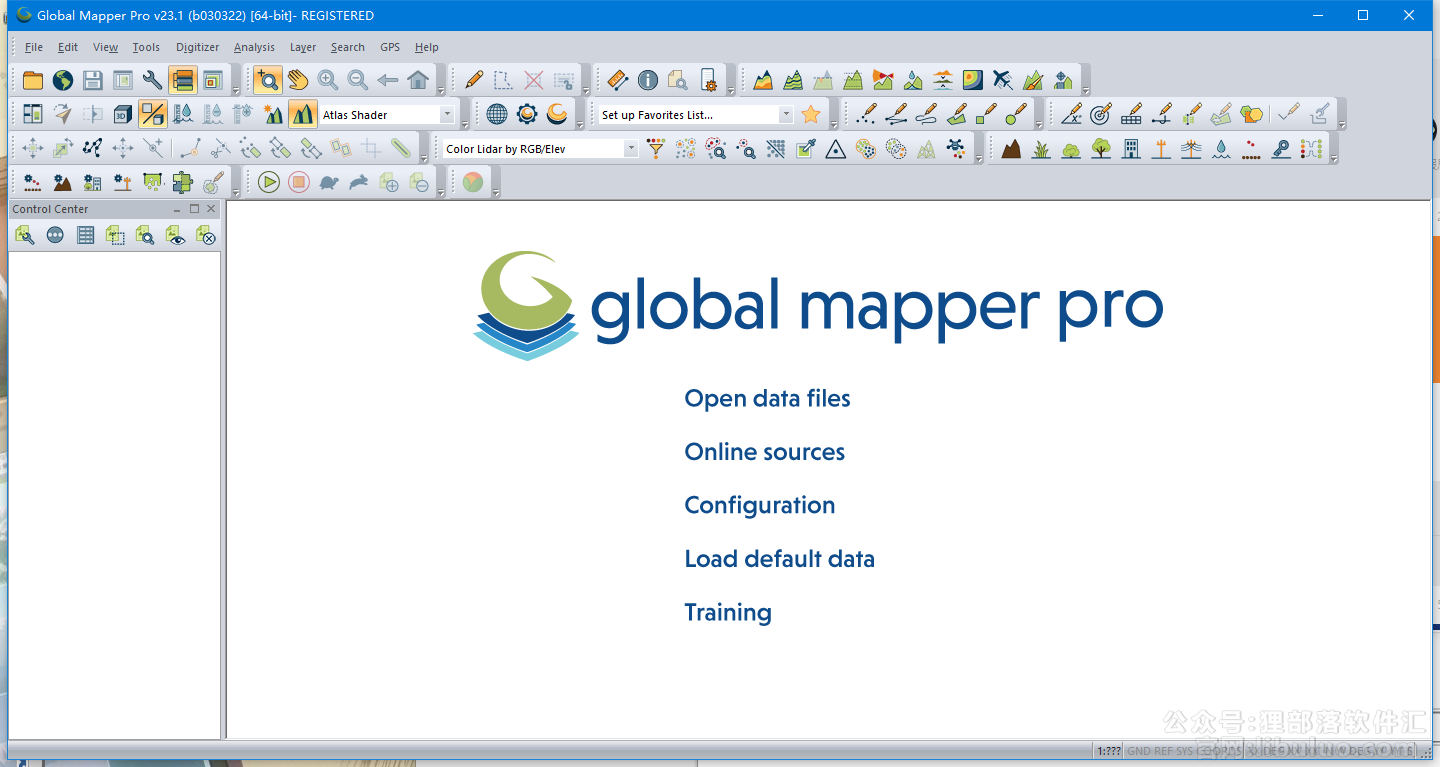The width and height of the screenshot is (1440, 767).
Task: Click the water droplet classification icon
Action: tap(1221, 149)
